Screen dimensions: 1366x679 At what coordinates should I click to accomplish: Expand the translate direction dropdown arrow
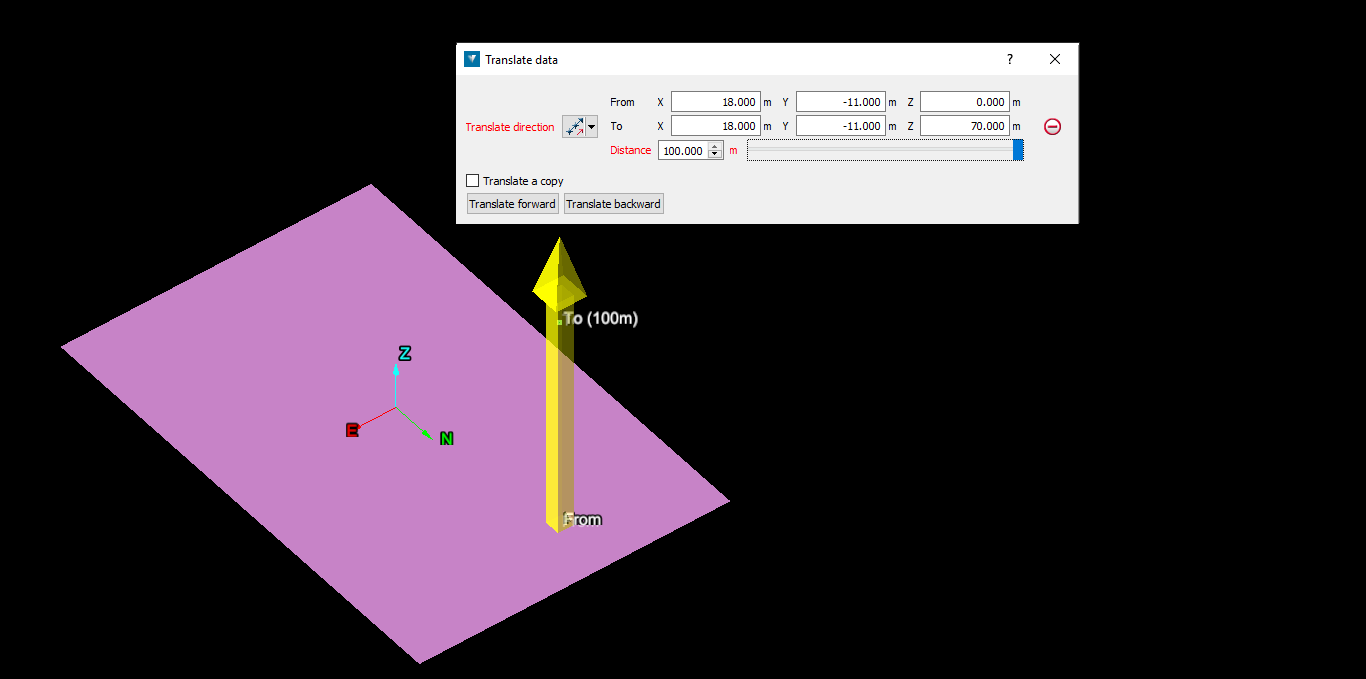(x=589, y=127)
